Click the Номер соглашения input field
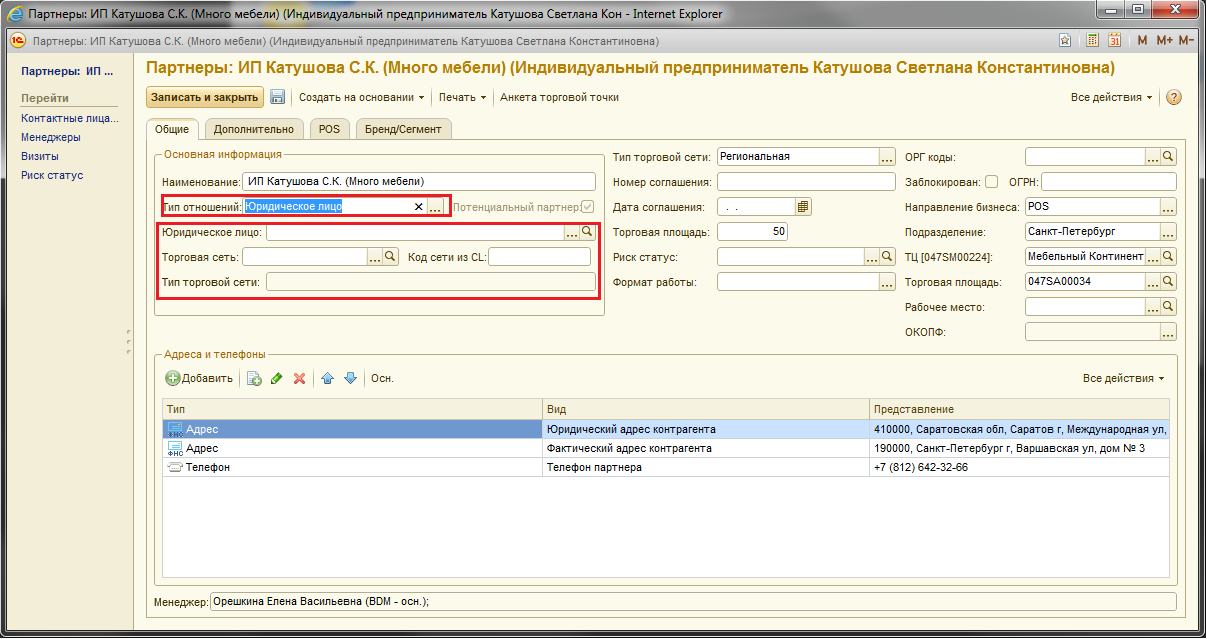This screenshot has width=1207, height=639. (x=806, y=182)
